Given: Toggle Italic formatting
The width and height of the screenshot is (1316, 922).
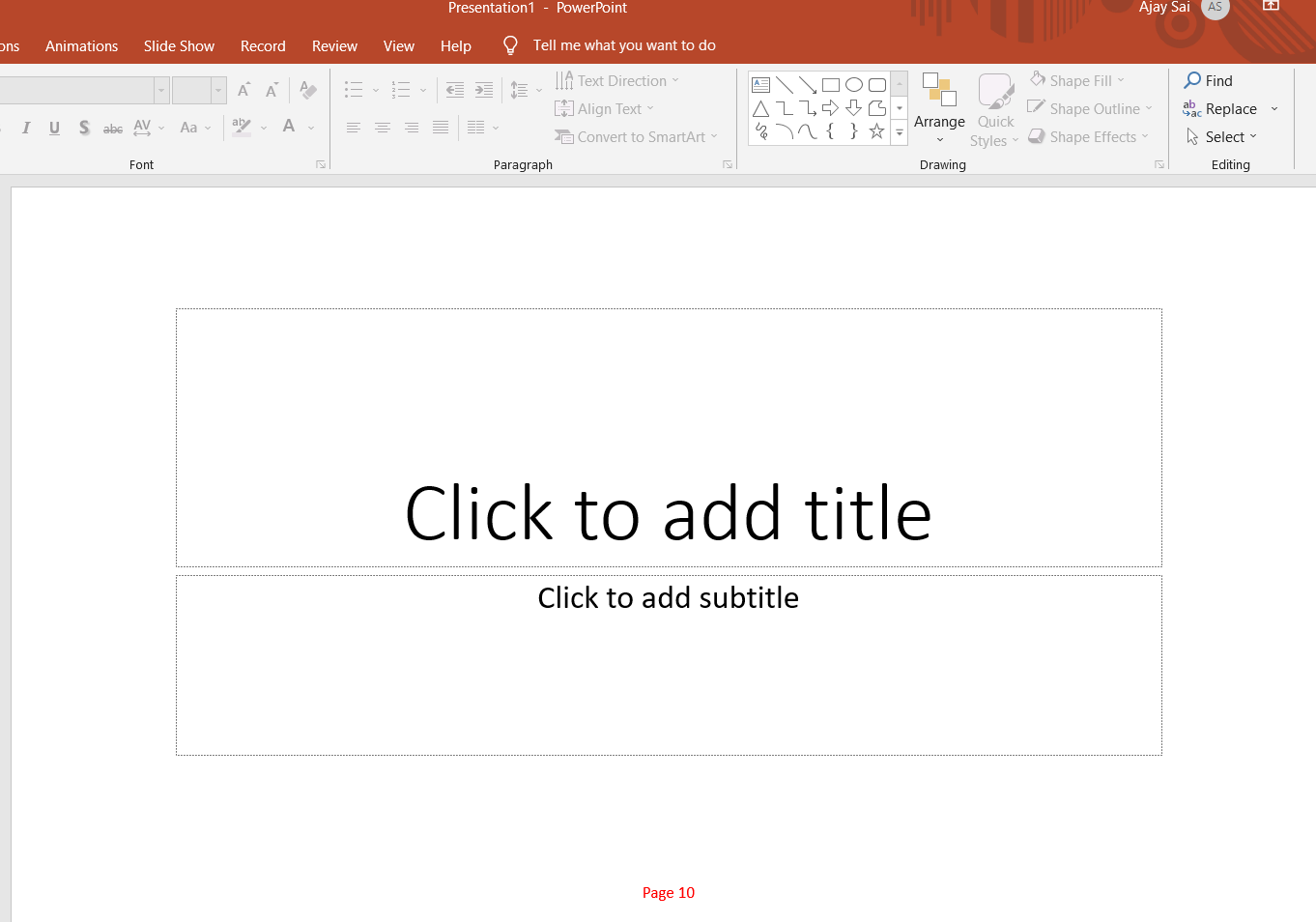Looking at the screenshot, I should click(x=26, y=128).
